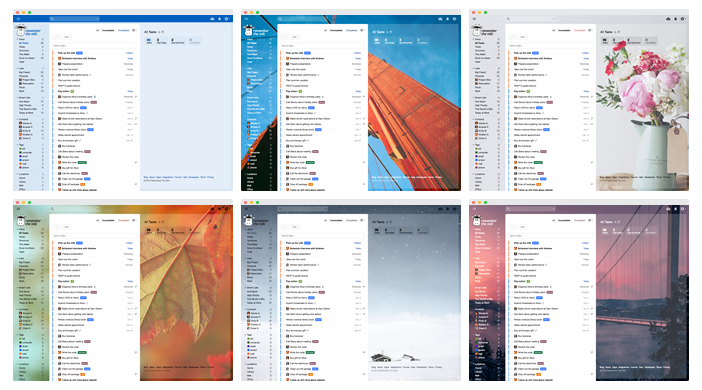Collapse Contacts section in pink sunset window

[x=474, y=309]
